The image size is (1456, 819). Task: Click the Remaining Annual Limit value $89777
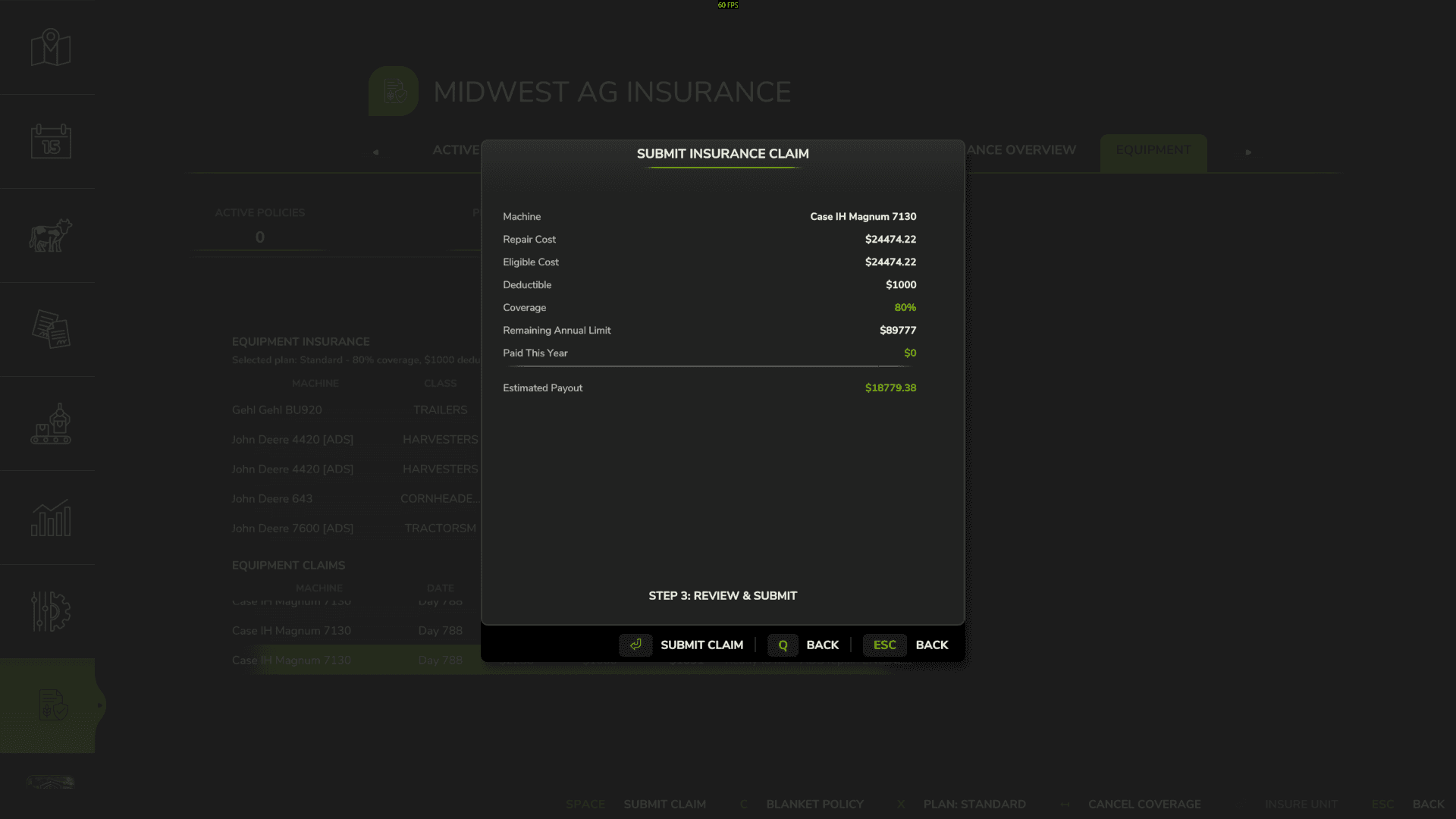pos(898,330)
